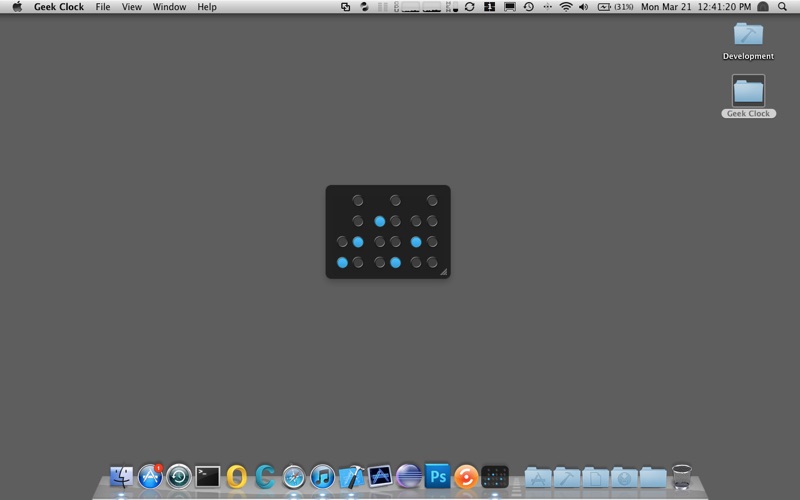Select the Development folder on desktop
The image size is (800, 500).
point(748,41)
